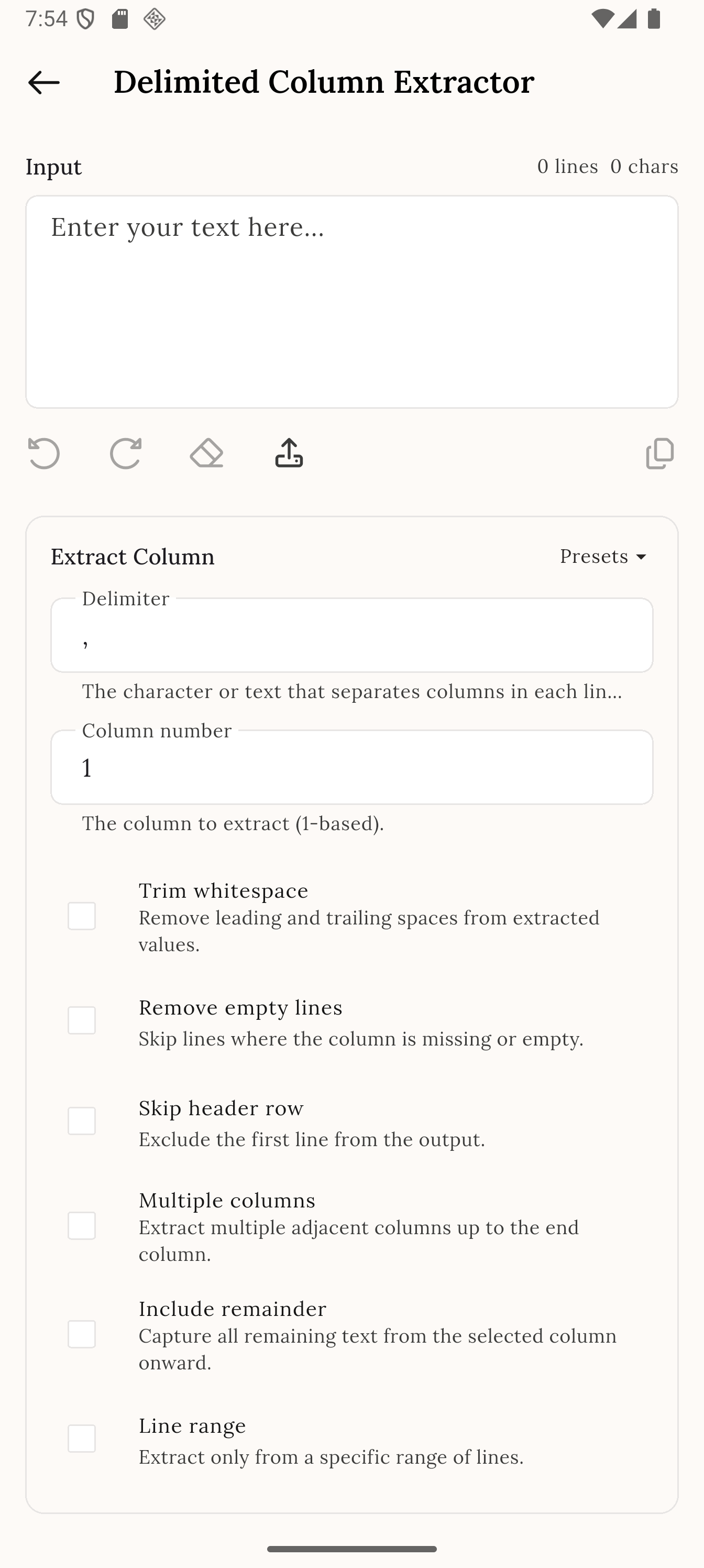Tap the 0 lines counter above the input
Viewport: 704px width, 1568px height.
(568, 166)
